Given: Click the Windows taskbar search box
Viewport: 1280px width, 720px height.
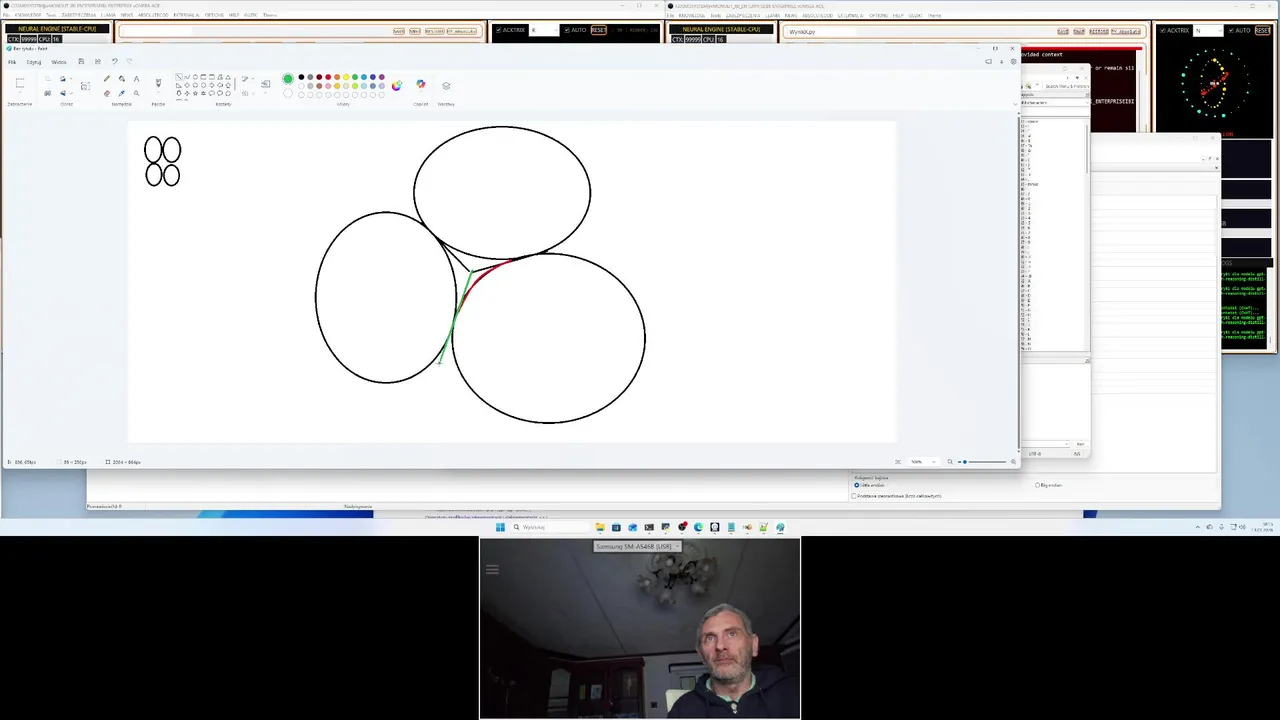Looking at the screenshot, I should click(551, 527).
